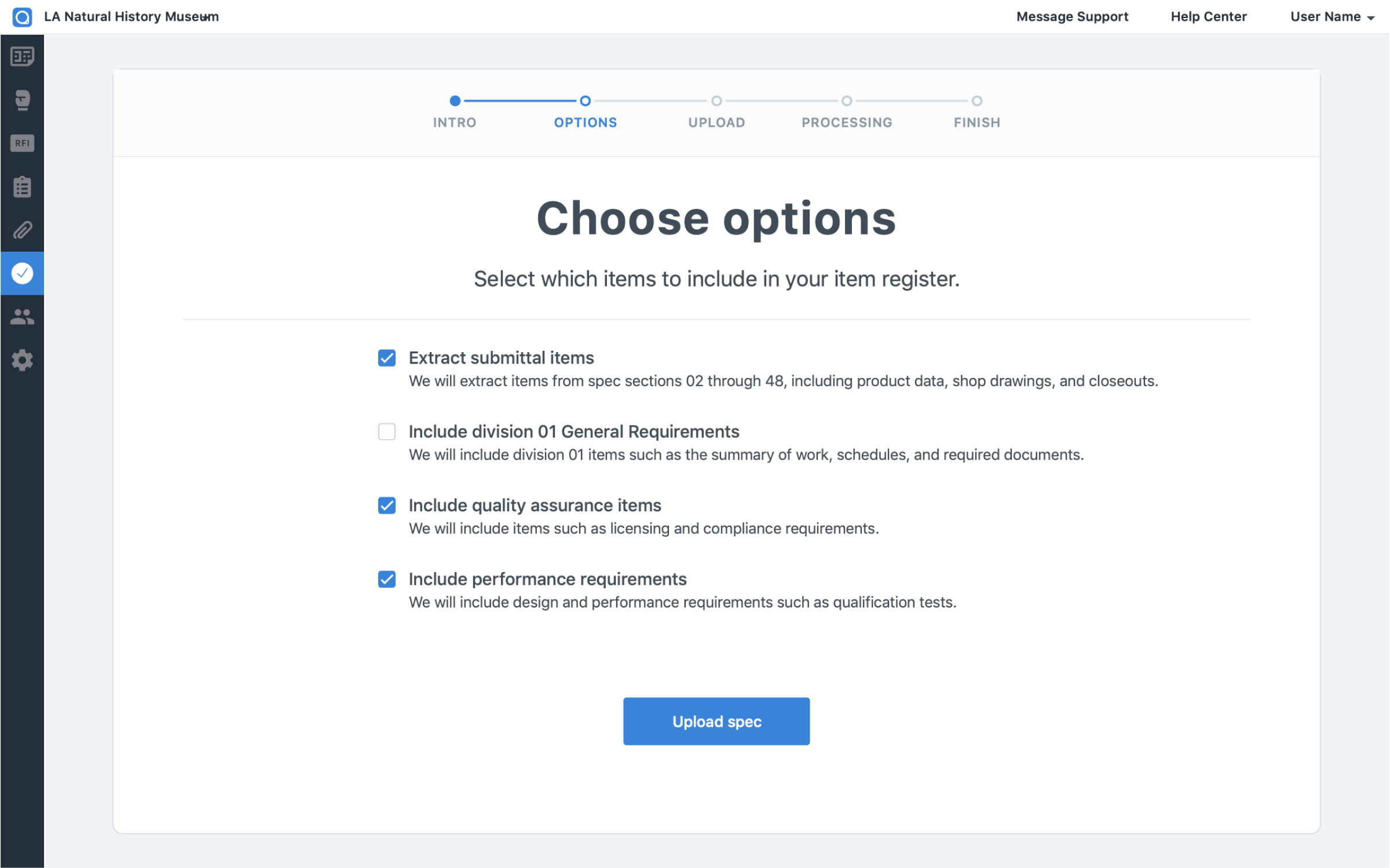Select the punch list tool in the sidebar
The height and width of the screenshot is (868, 1390).
pyautogui.click(x=22, y=100)
